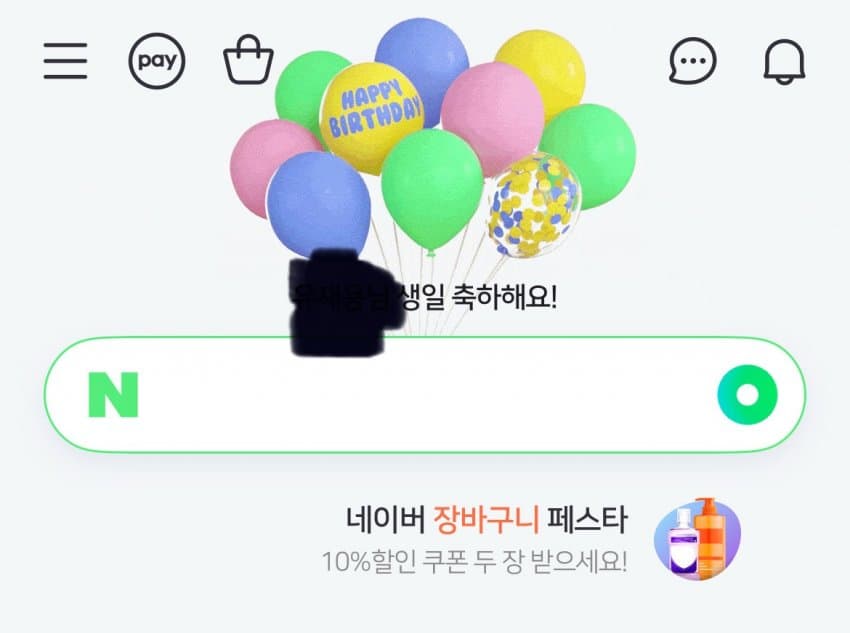
Task: Tap the yellow HAPPY BIRTHDAY balloon
Action: [x=372, y=117]
